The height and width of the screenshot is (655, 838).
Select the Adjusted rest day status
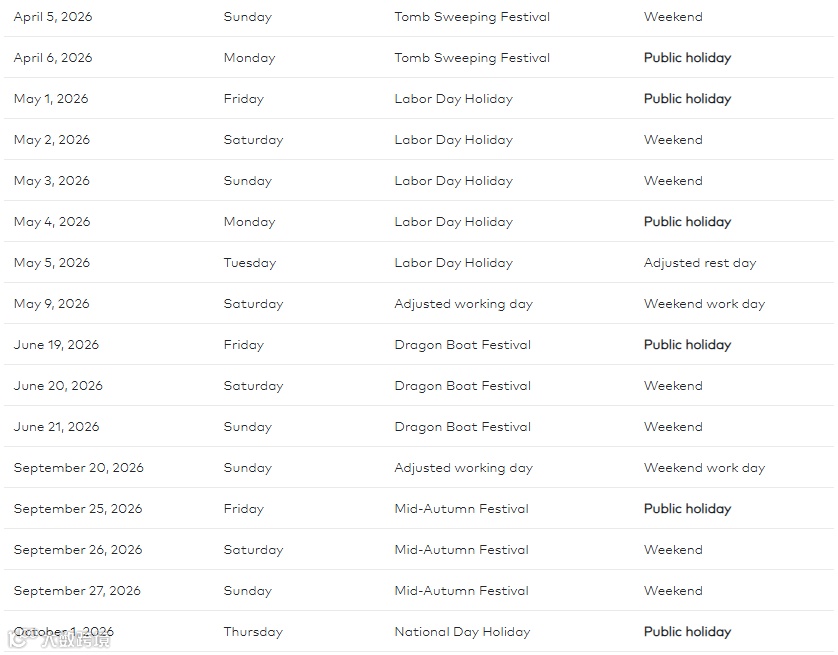click(x=700, y=263)
